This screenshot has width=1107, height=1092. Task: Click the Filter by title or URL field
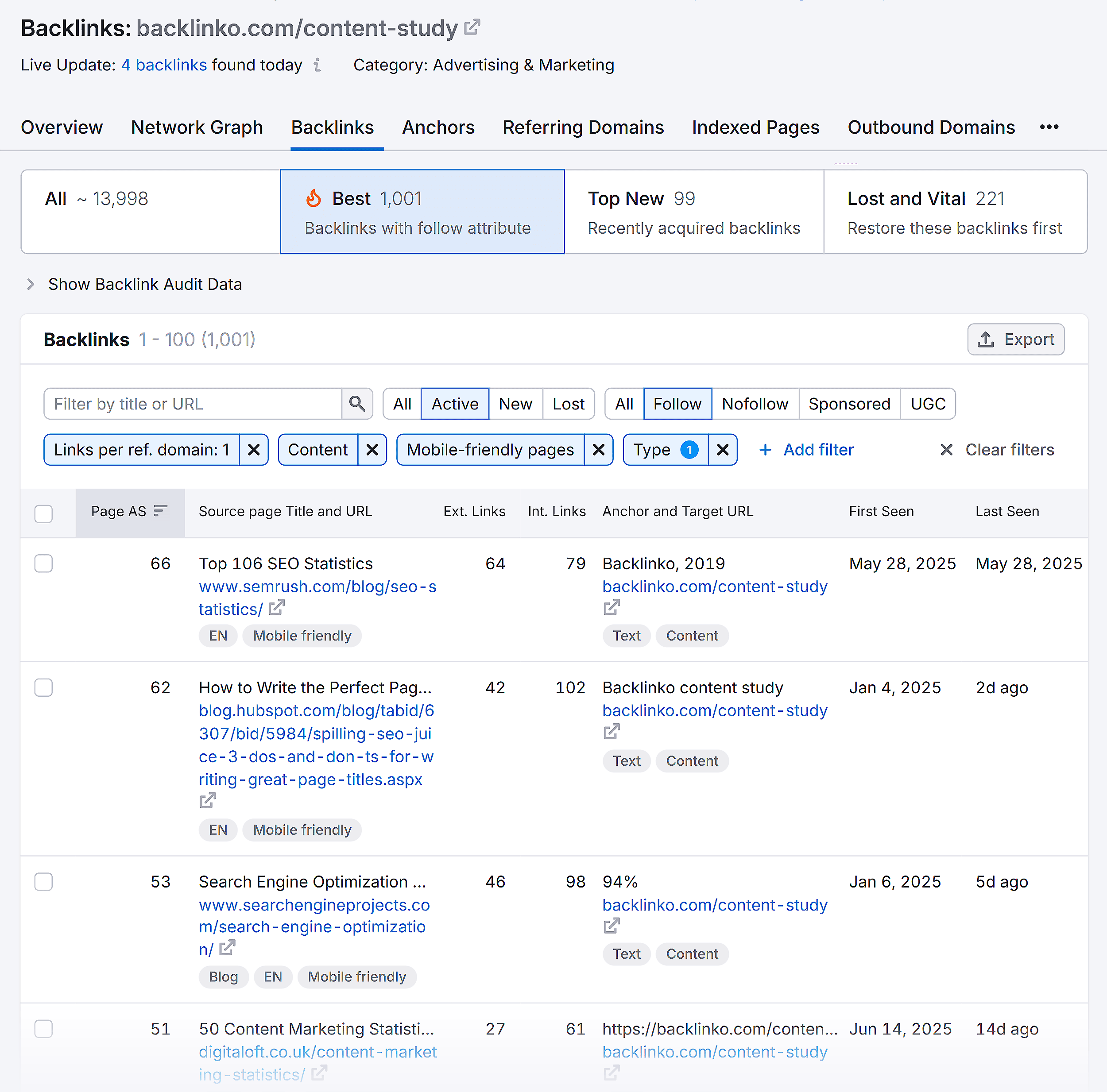pos(193,404)
